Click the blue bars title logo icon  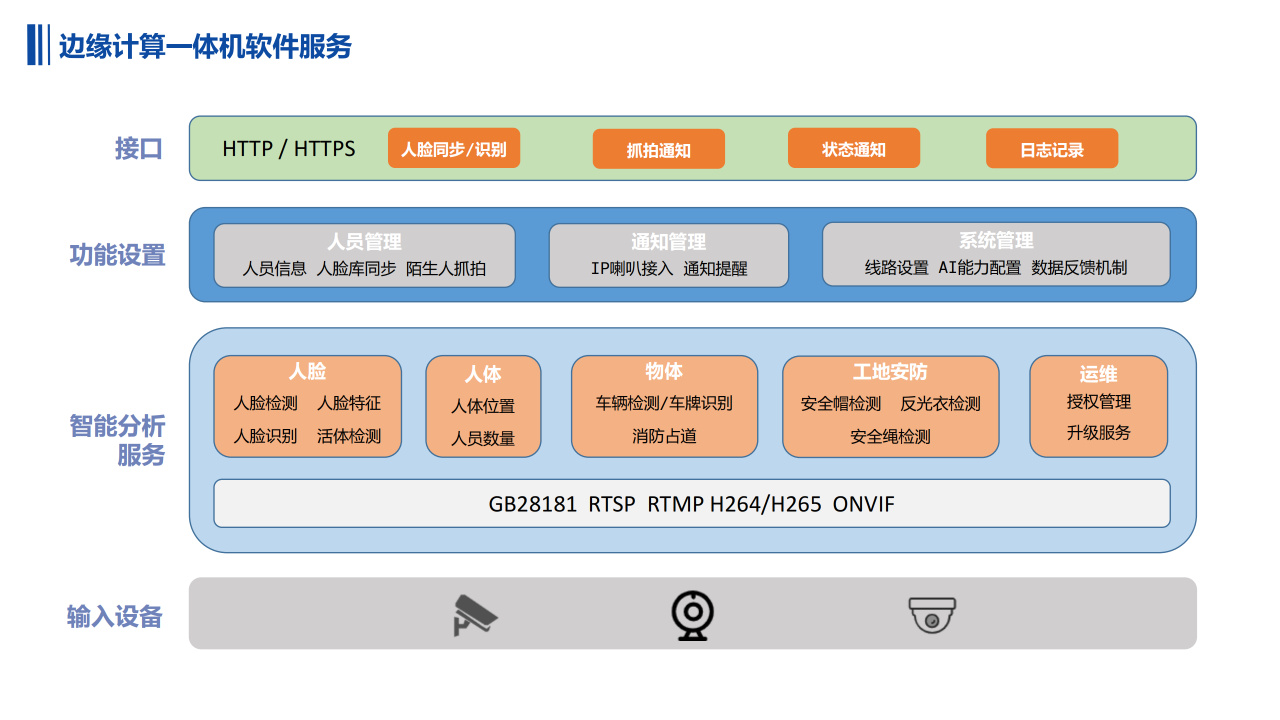[x=38, y=45]
